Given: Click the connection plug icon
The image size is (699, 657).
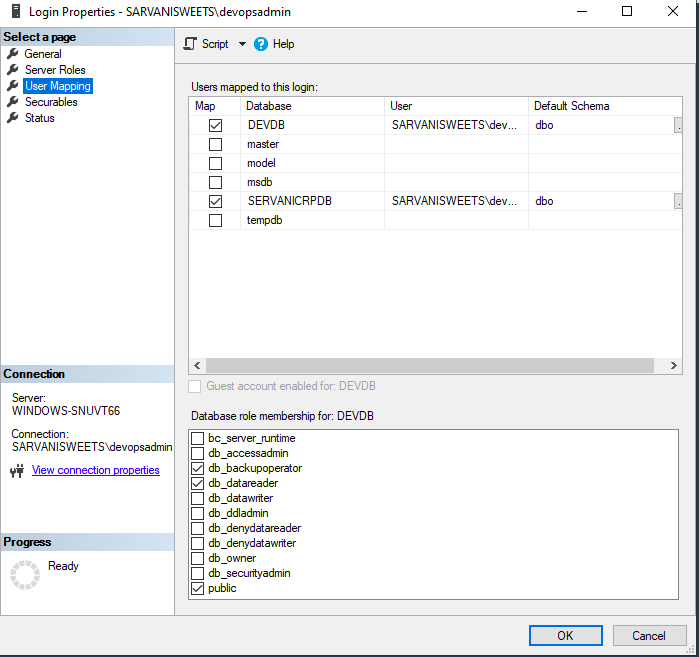Looking at the screenshot, I should tap(17, 471).
